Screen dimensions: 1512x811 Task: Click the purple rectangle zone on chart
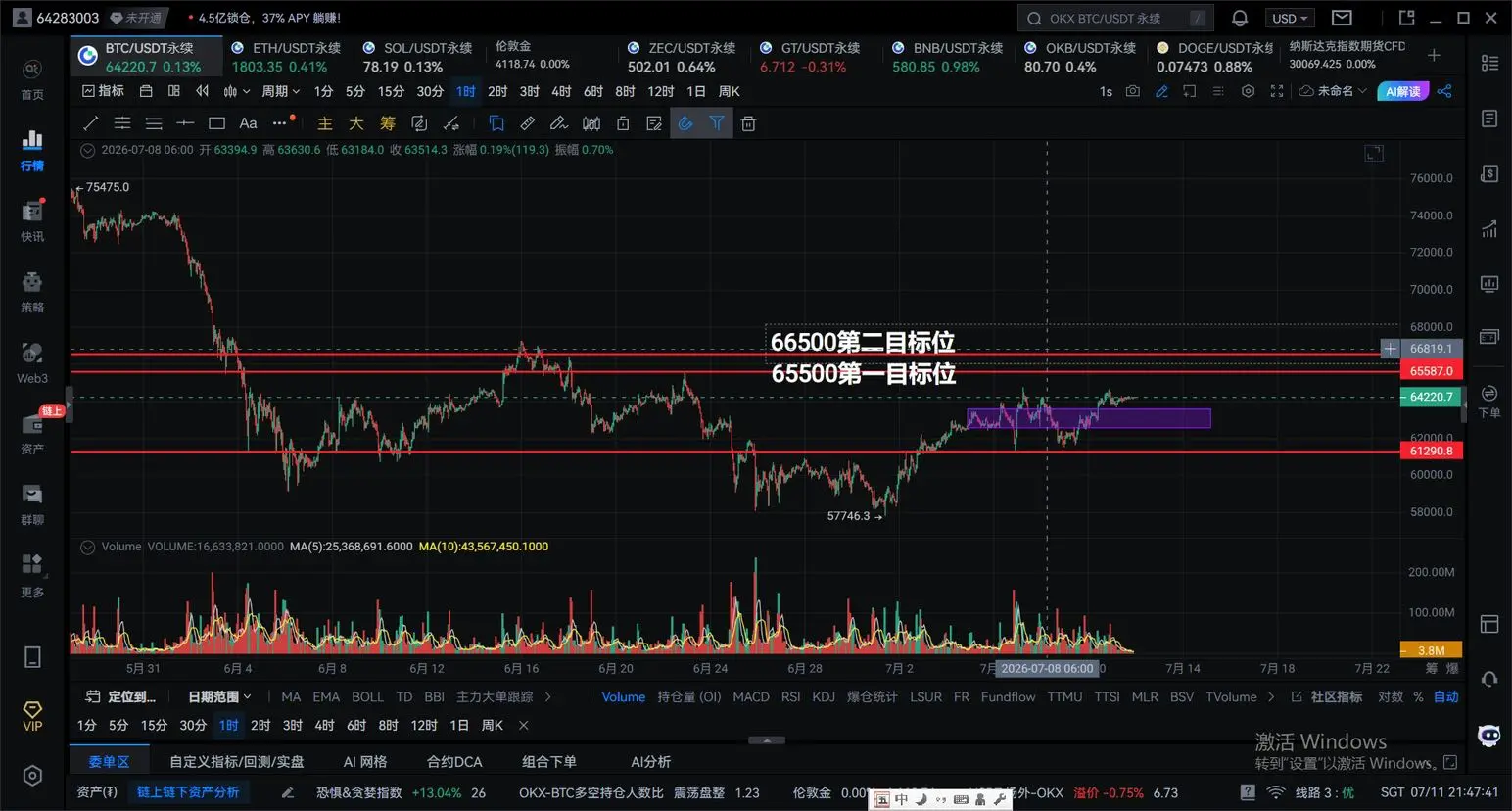point(1089,418)
